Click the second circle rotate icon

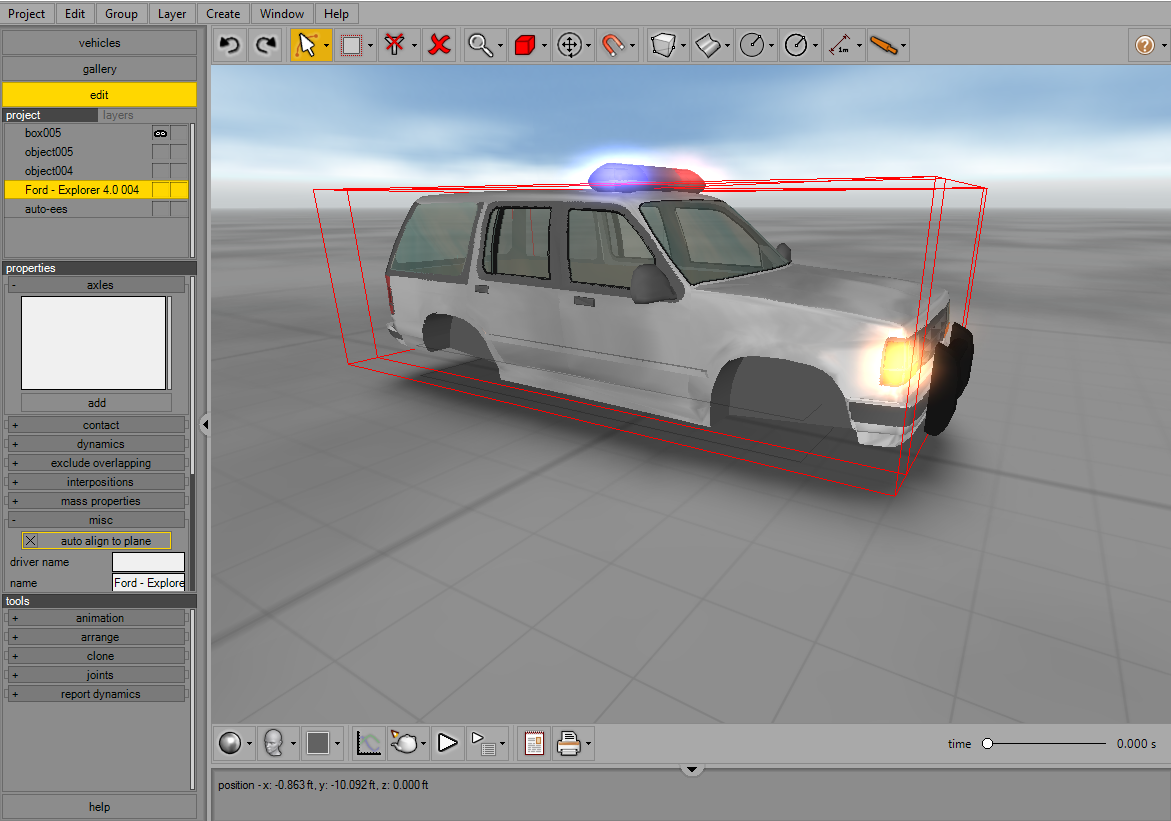pyautogui.click(x=796, y=46)
